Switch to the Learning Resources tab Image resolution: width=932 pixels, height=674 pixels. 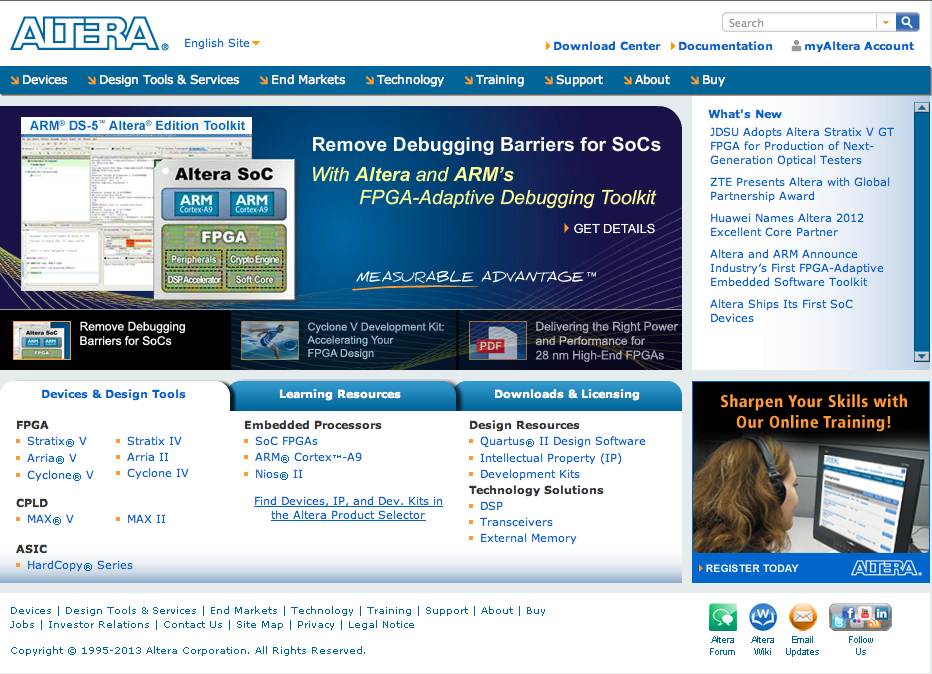340,394
